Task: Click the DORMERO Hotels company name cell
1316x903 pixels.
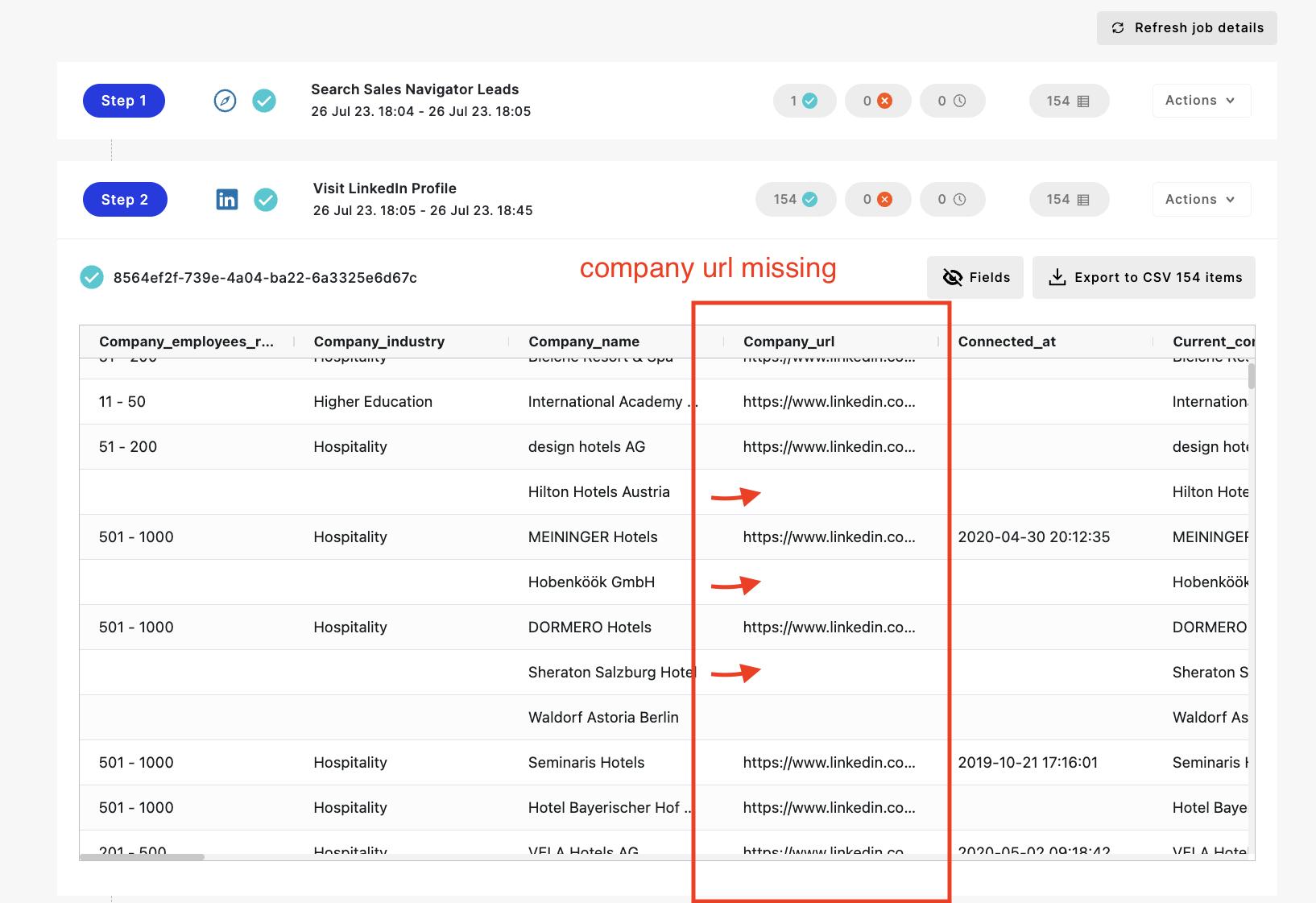Action: pyautogui.click(x=590, y=628)
